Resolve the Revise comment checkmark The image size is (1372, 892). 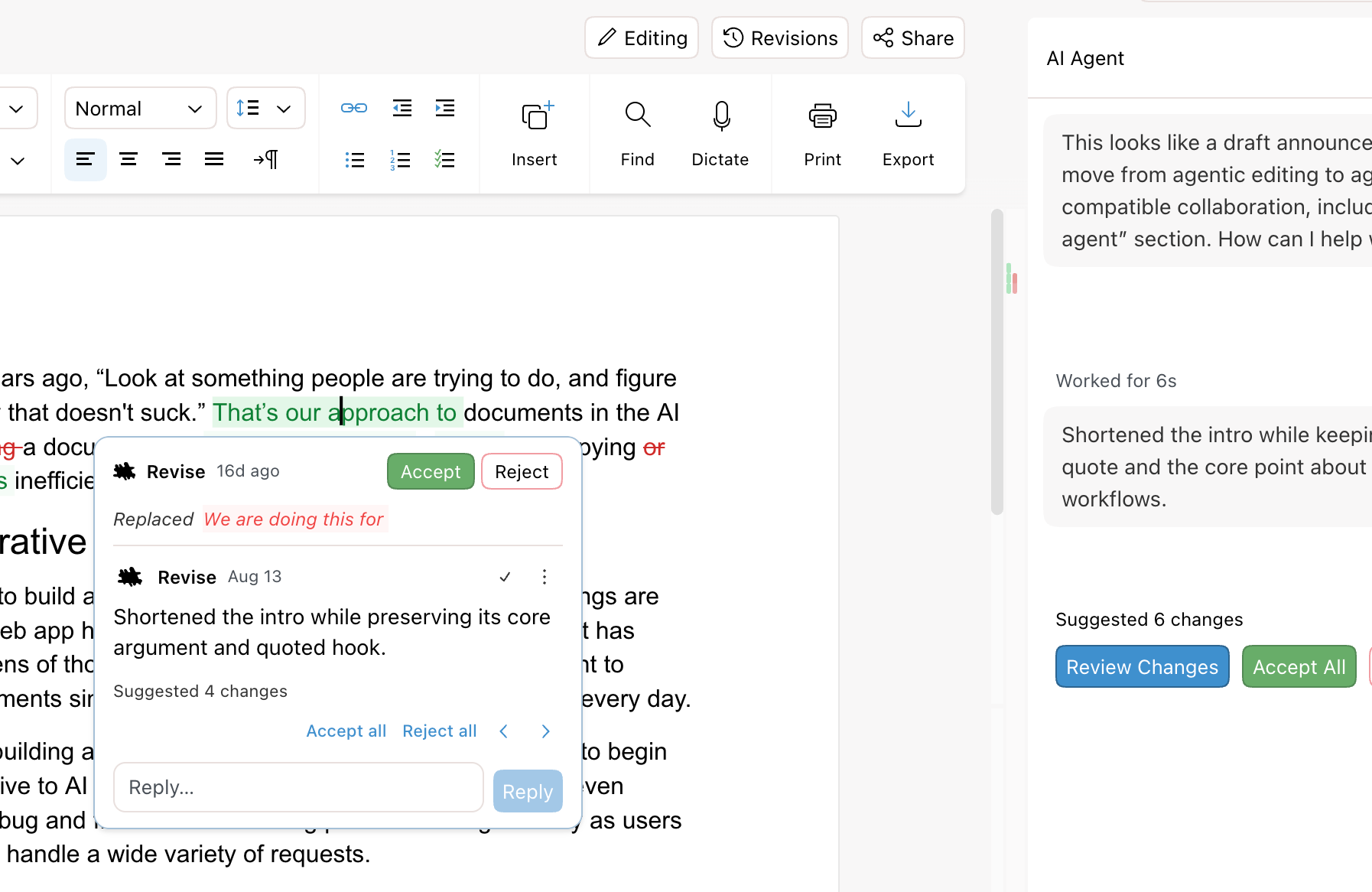coord(505,577)
